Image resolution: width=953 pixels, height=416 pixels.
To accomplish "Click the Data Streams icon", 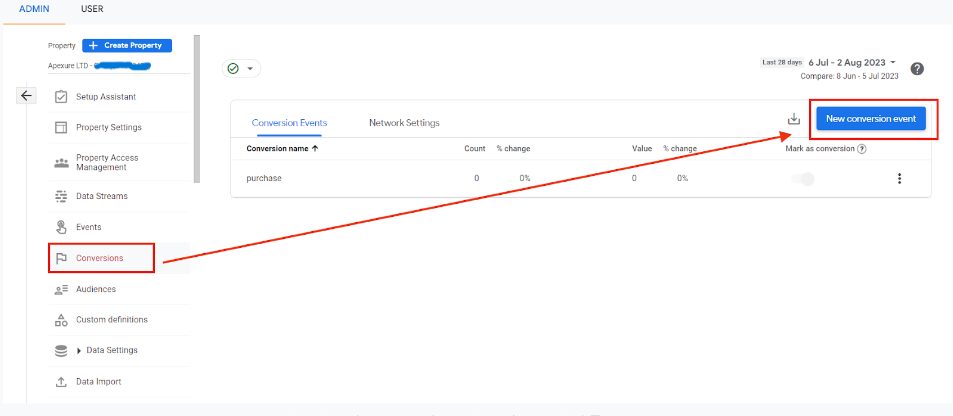I will [61, 196].
